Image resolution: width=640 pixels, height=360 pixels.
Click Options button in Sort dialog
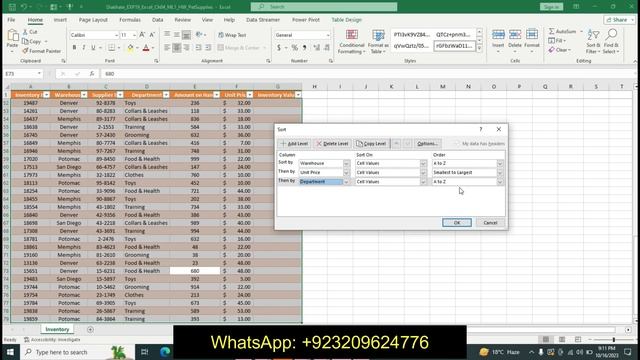(427, 144)
